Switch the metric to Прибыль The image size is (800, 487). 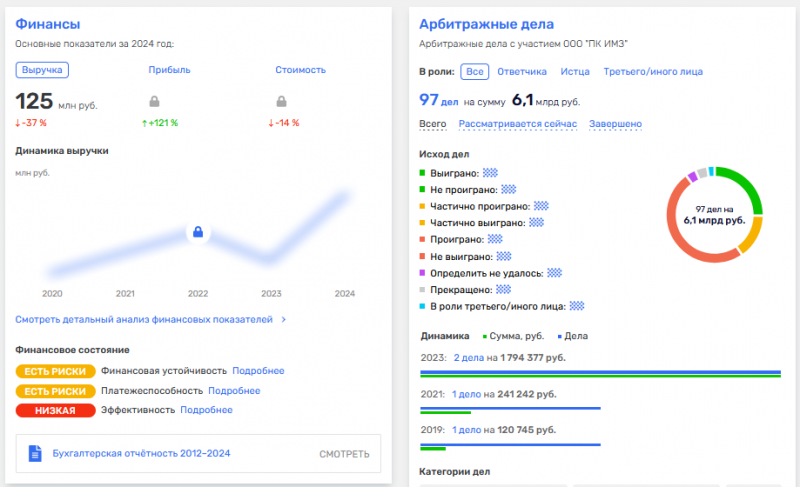click(169, 70)
